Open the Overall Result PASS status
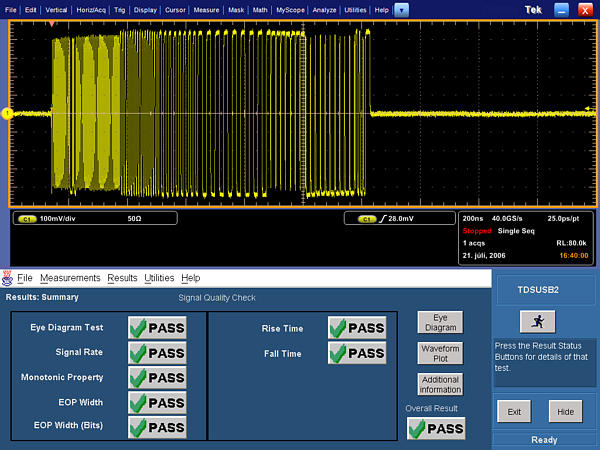The width and height of the screenshot is (600, 450). [x=436, y=428]
